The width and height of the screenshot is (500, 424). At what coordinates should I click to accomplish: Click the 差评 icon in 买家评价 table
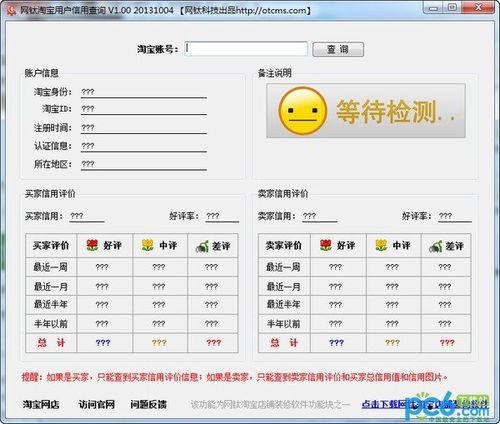click(x=202, y=246)
